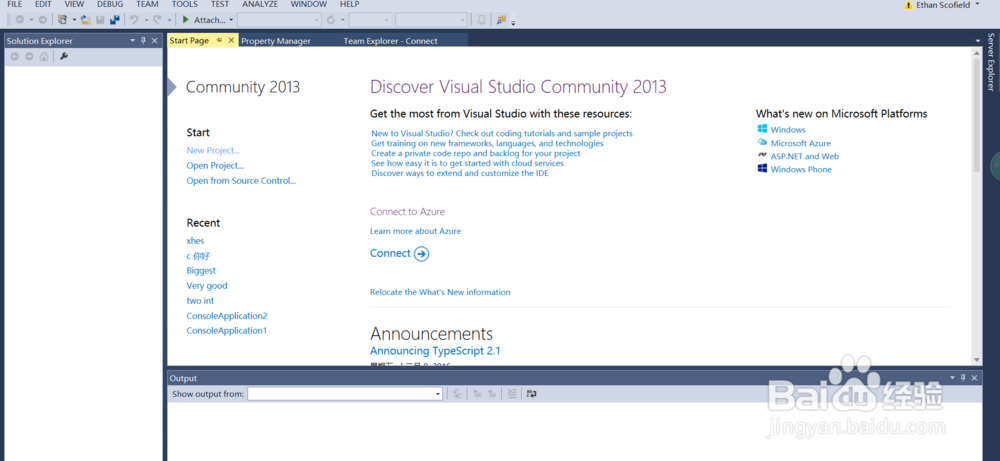Click the Open File folder icon
Viewport: 1000px width, 461px height.
click(x=85, y=20)
